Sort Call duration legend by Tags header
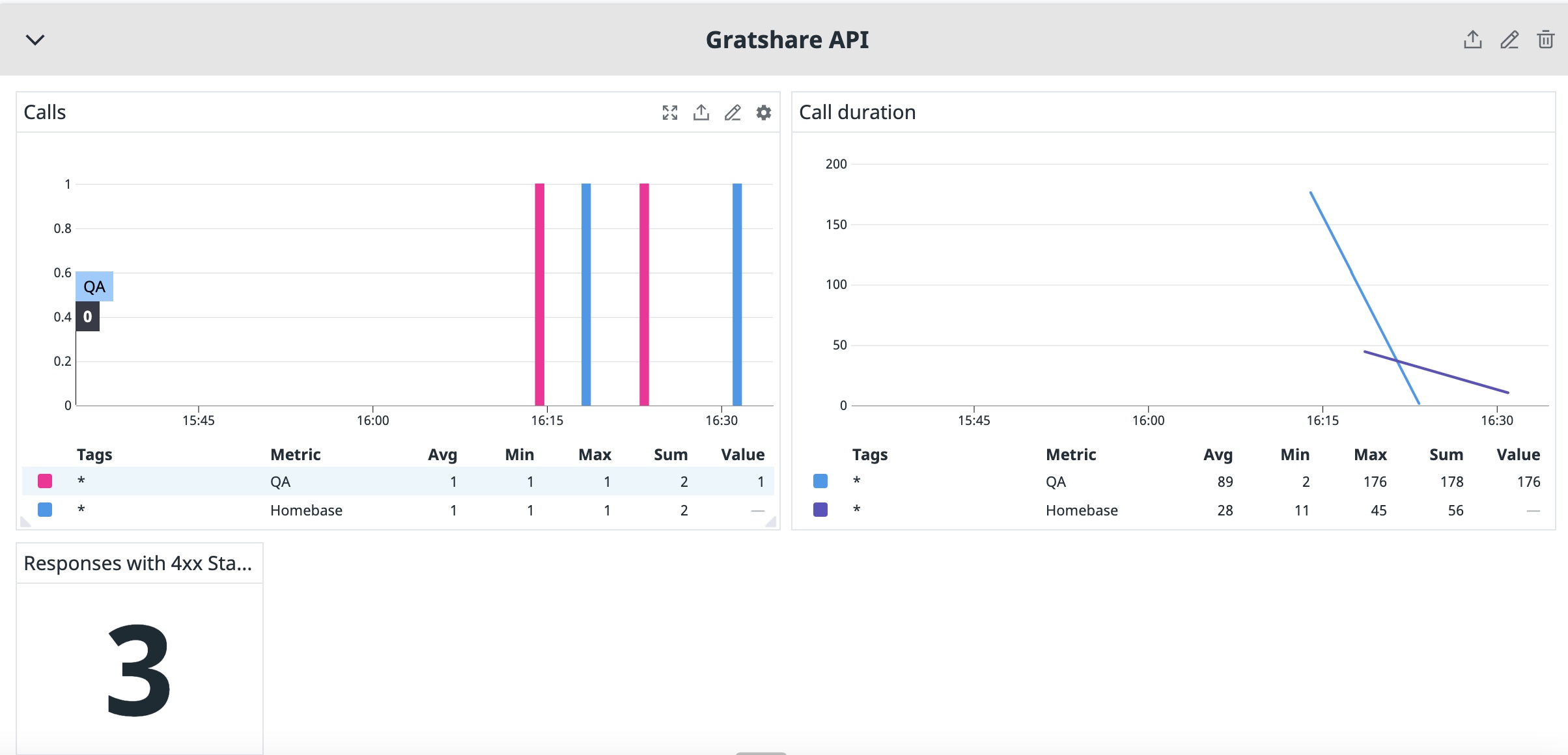 870,454
